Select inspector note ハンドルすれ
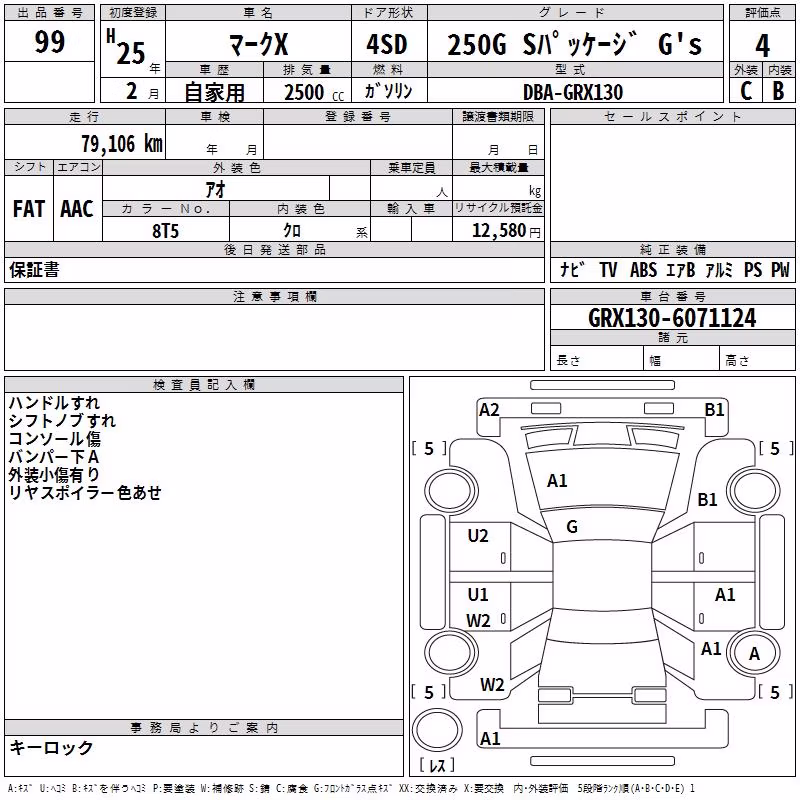Viewport: 800px width, 800px height. pos(54,403)
